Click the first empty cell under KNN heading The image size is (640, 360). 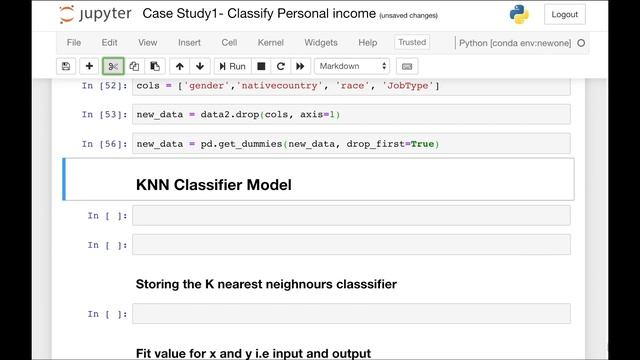click(x=351, y=216)
